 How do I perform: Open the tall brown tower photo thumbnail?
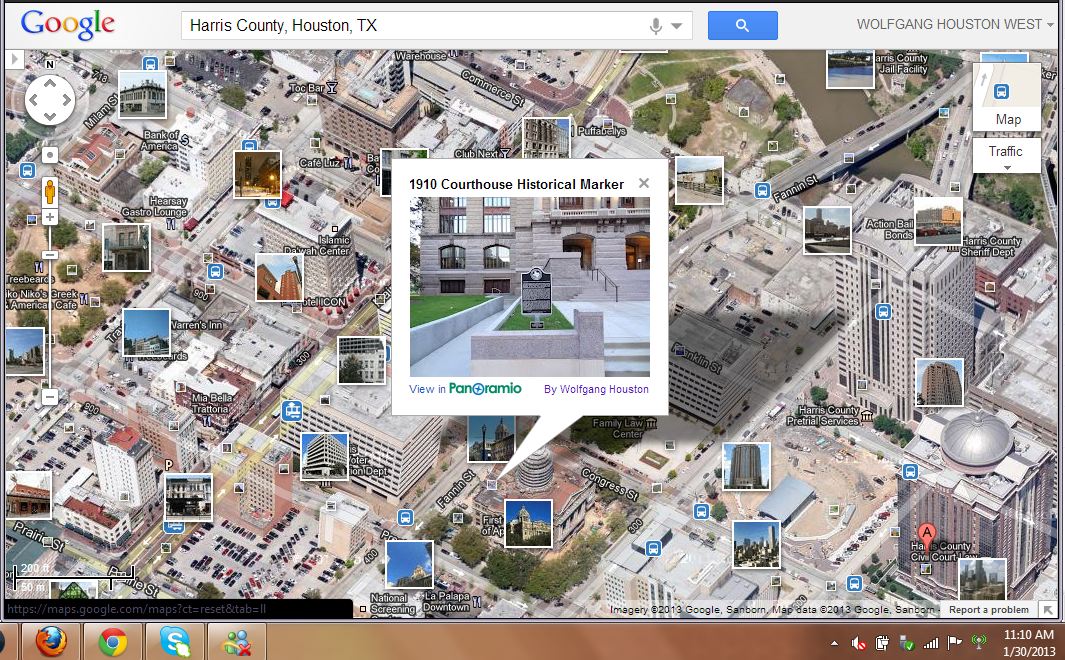939,382
